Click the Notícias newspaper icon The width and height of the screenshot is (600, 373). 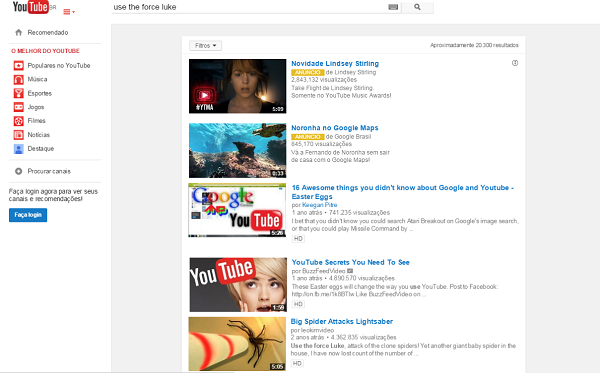18,135
